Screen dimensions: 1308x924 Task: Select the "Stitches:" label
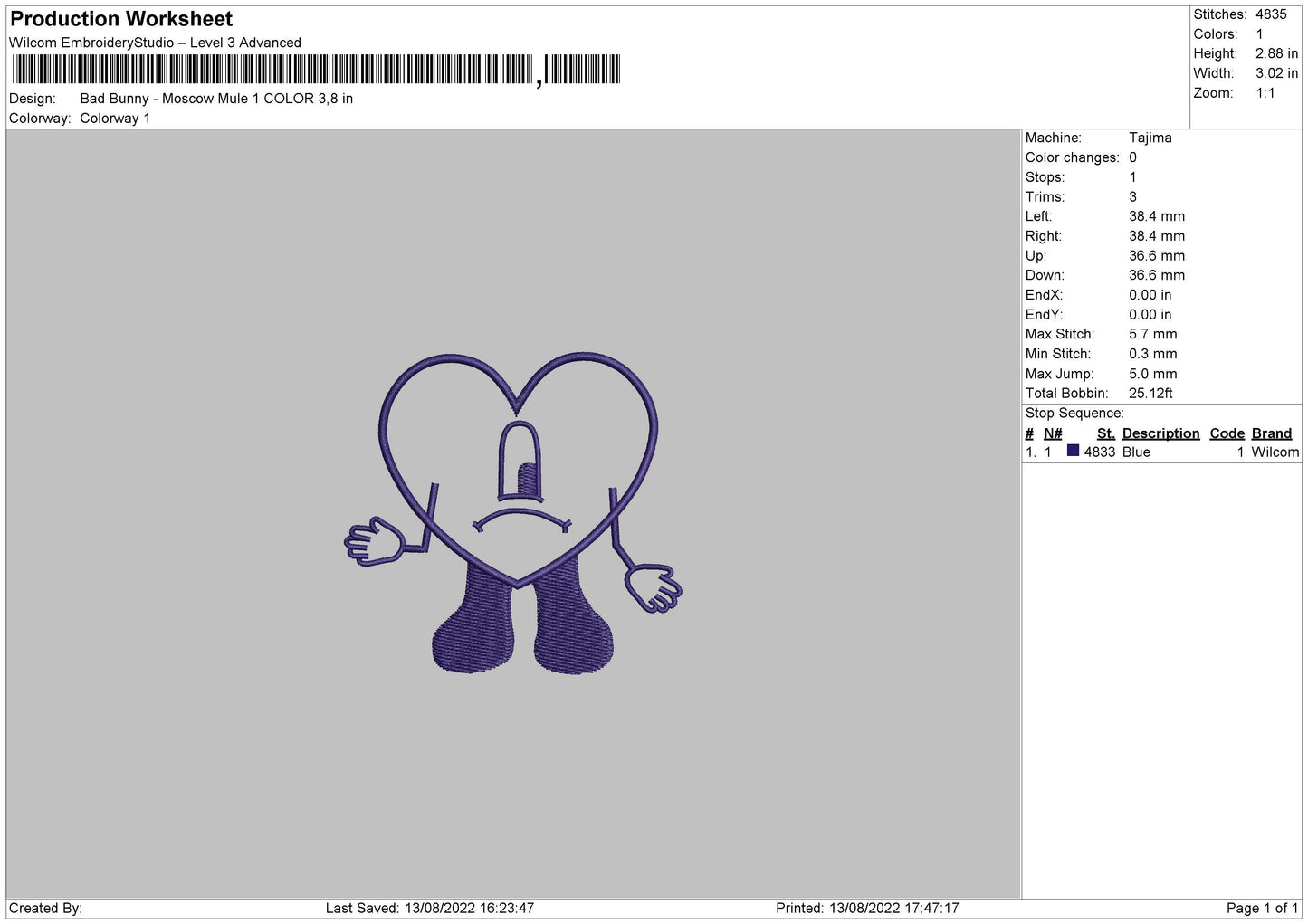1220,14
